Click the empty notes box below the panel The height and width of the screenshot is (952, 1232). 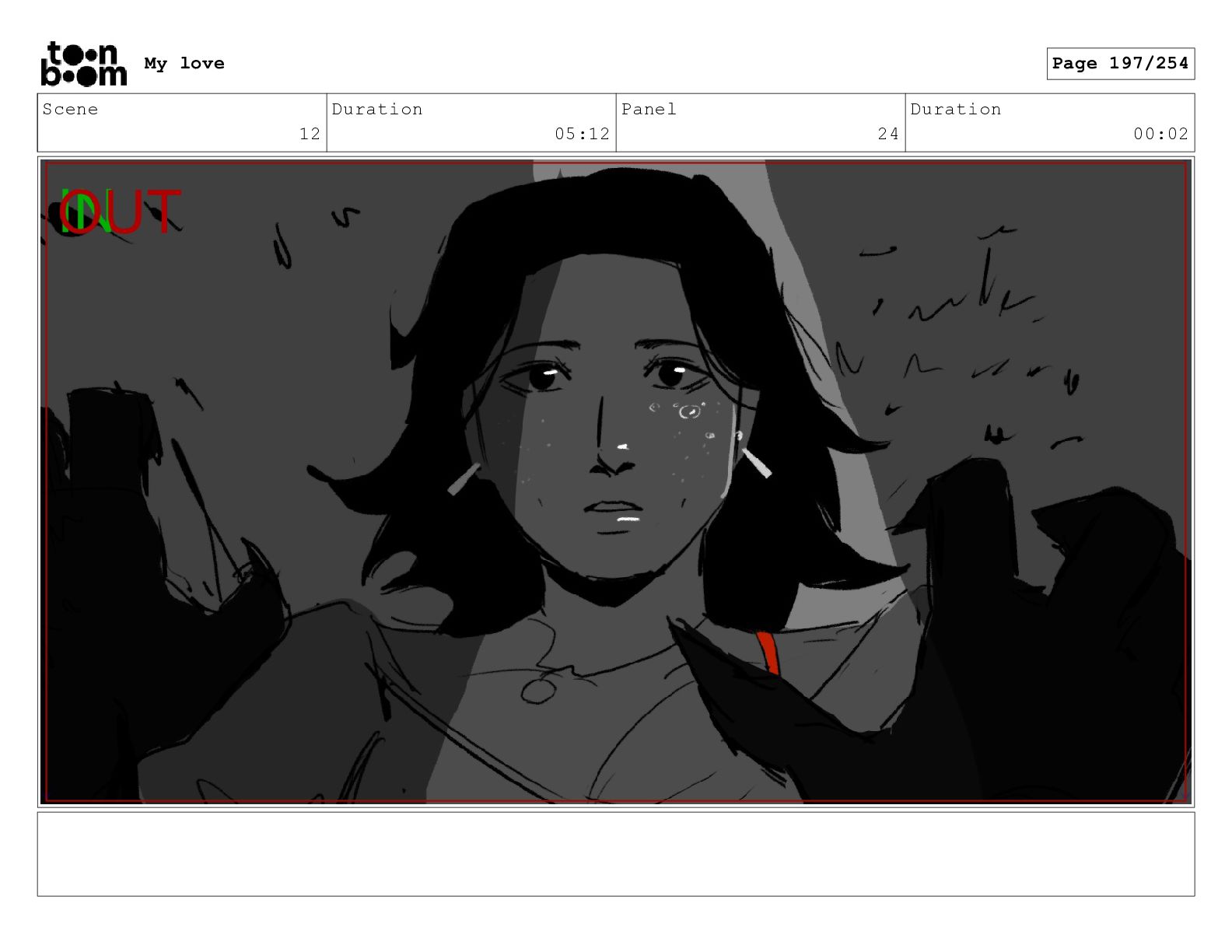point(616,854)
